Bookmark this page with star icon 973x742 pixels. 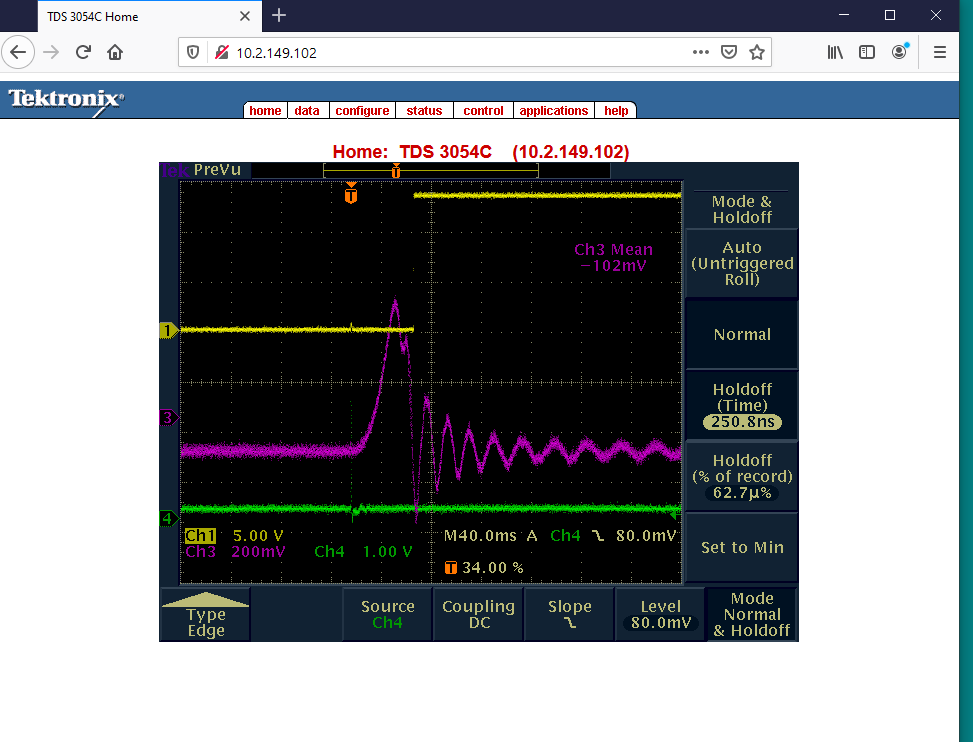pyautogui.click(x=757, y=52)
